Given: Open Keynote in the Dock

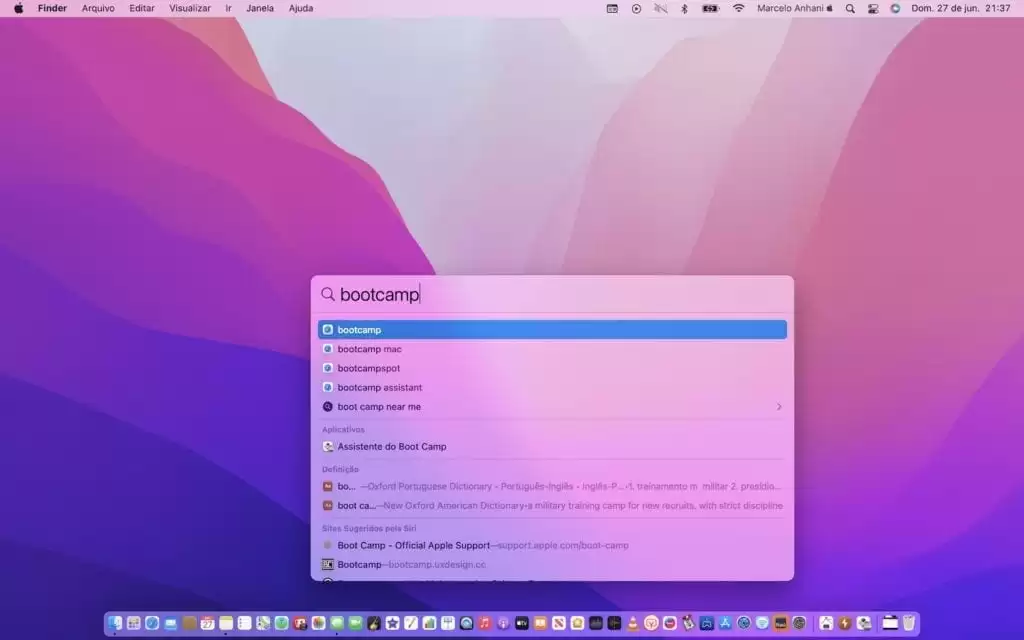Looking at the screenshot, I should 448,623.
